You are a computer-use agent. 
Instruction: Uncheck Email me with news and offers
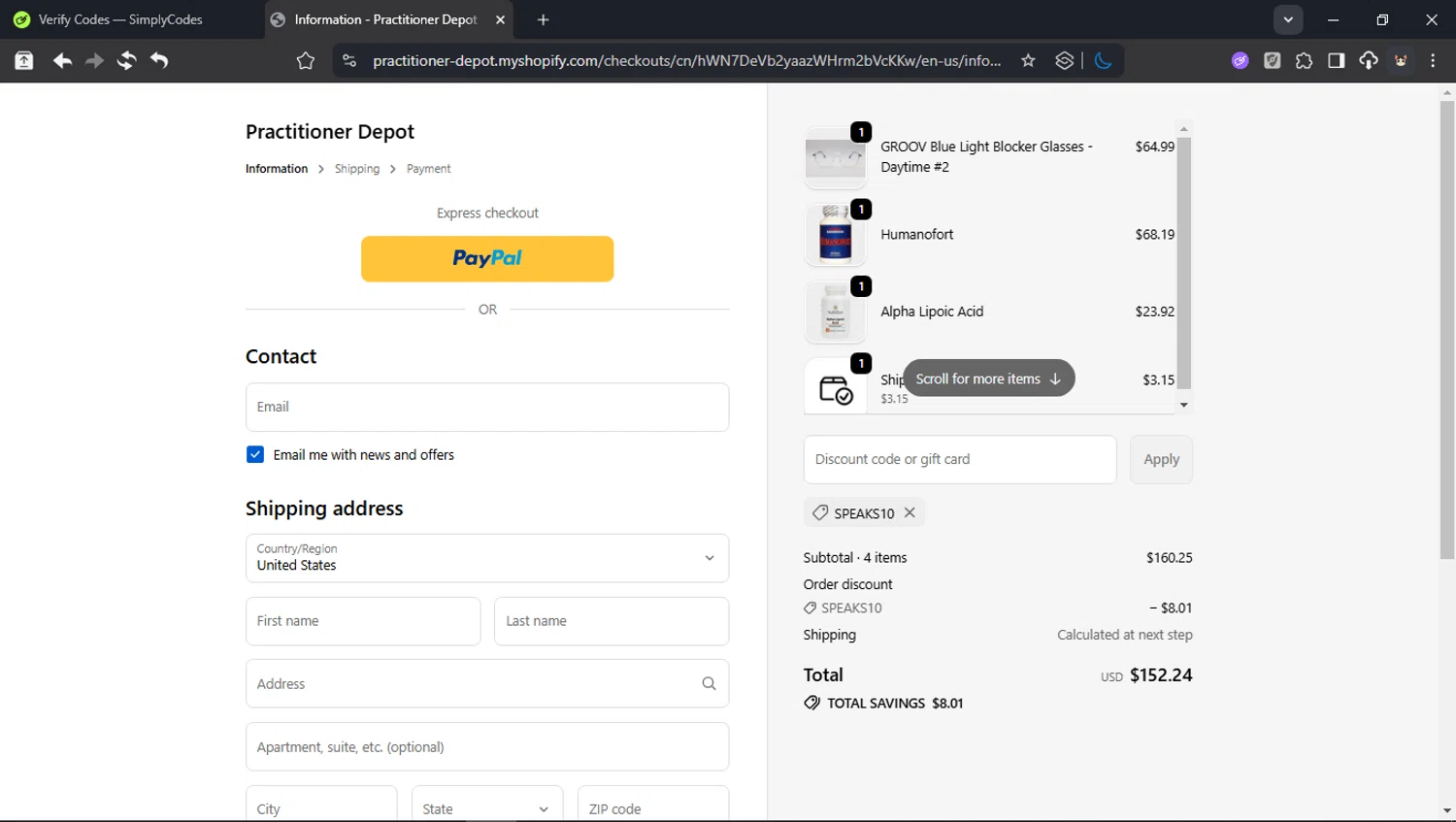[255, 454]
